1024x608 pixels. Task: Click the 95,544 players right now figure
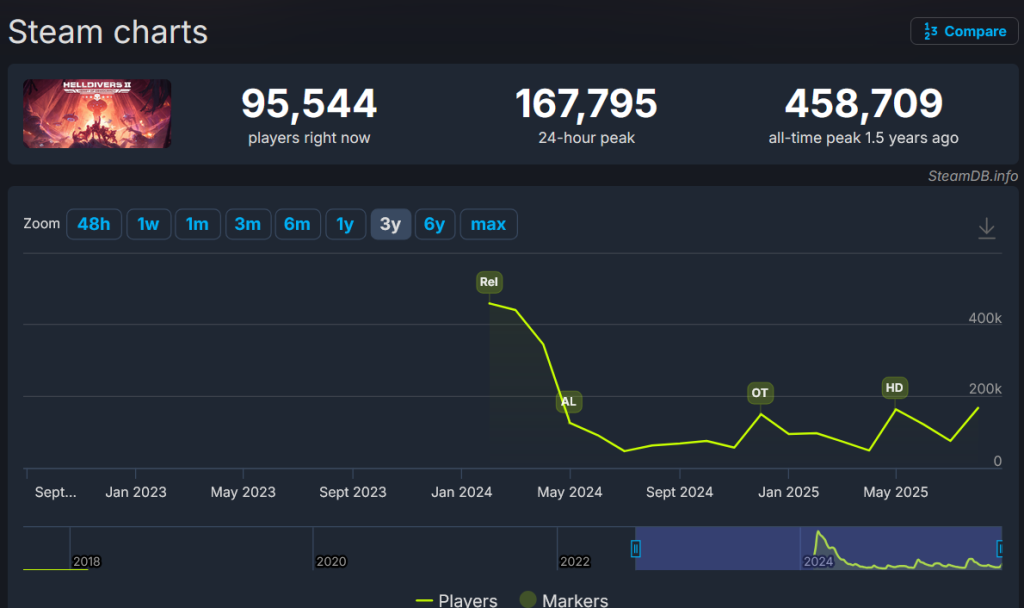tap(309, 104)
